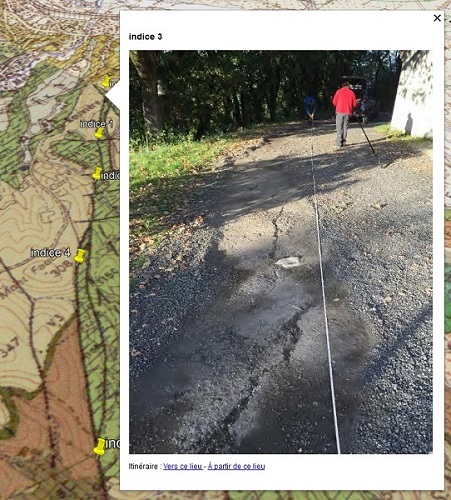Click the 'indice 3' balloon title
The image size is (451, 500).
(x=146, y=37)
